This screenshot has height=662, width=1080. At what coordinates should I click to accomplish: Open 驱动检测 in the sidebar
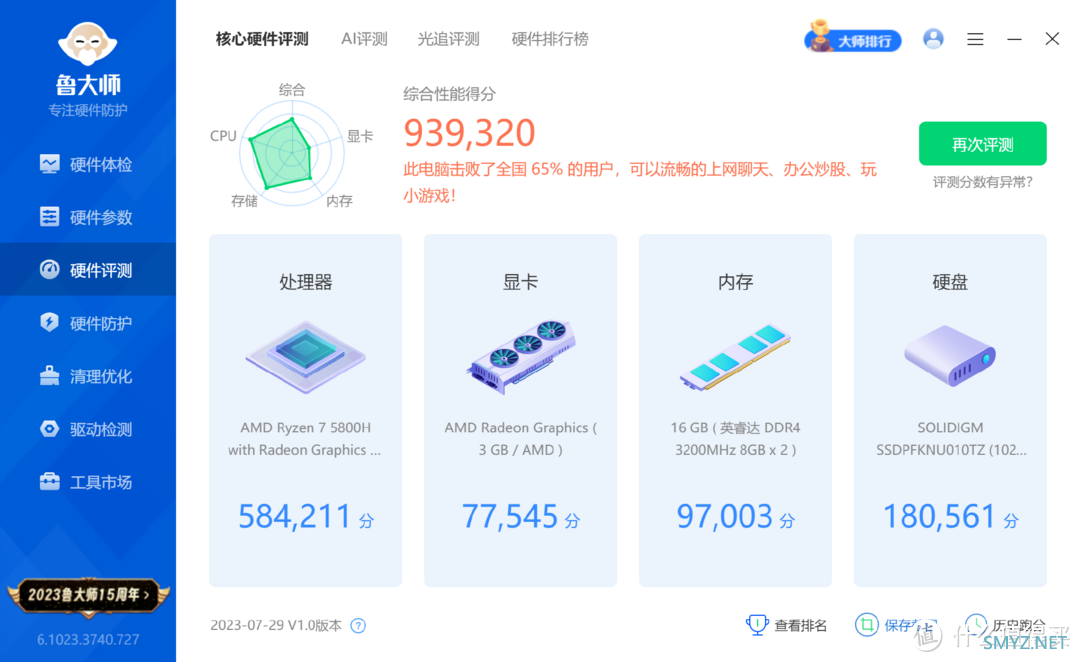[x=87, y=429]
